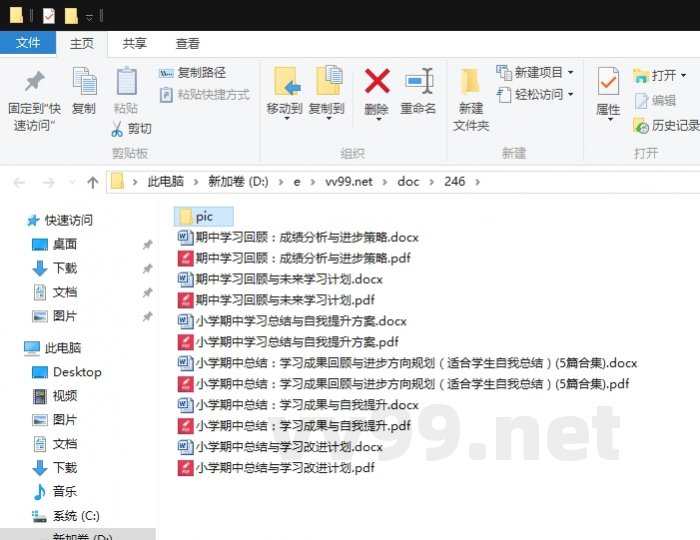Screen dimensions: 700x540
Task: Click the Up one level arrow
Action: pos(93,182)
